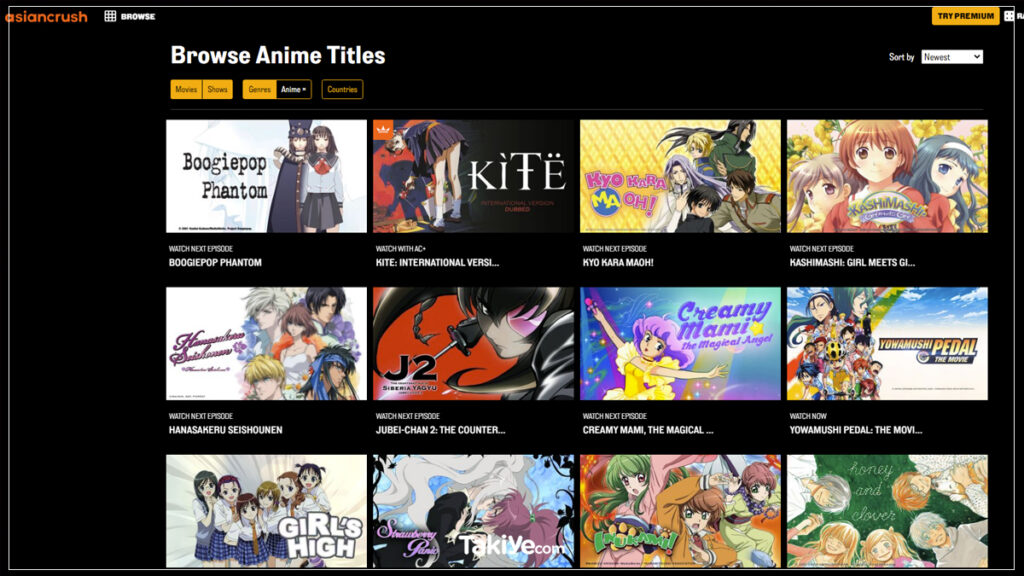Click Watch Next Episode above Hanasakeru Seishounen

pos(200,416)
